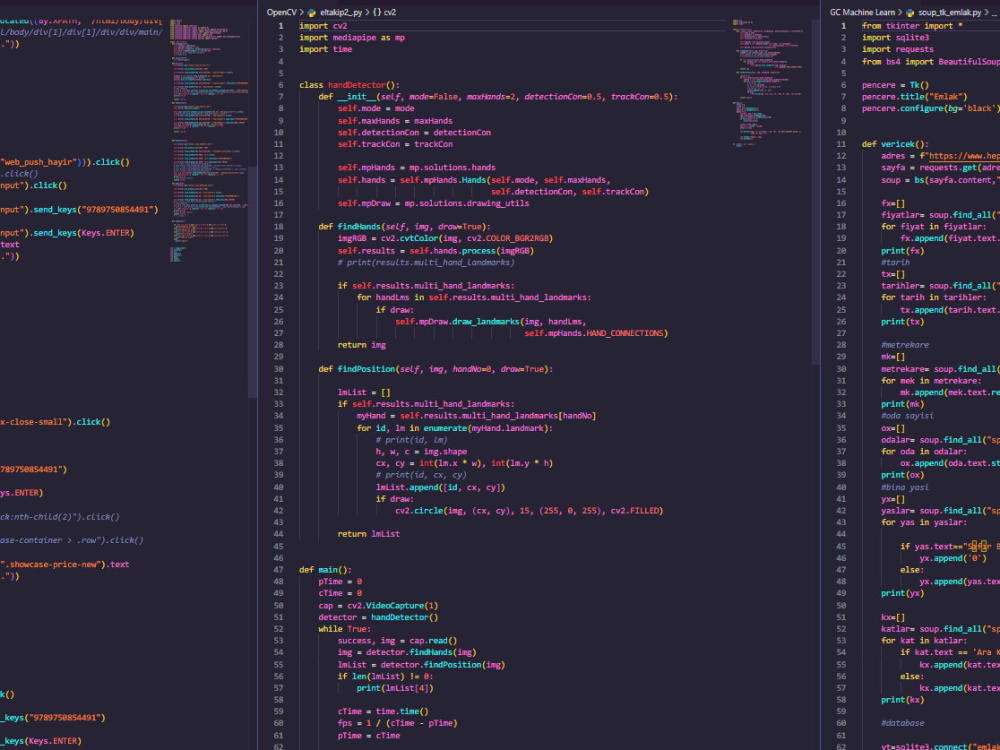Click 'print(lmList[4])' statement
1000x750 pixels.
click(x=395, y=688)
